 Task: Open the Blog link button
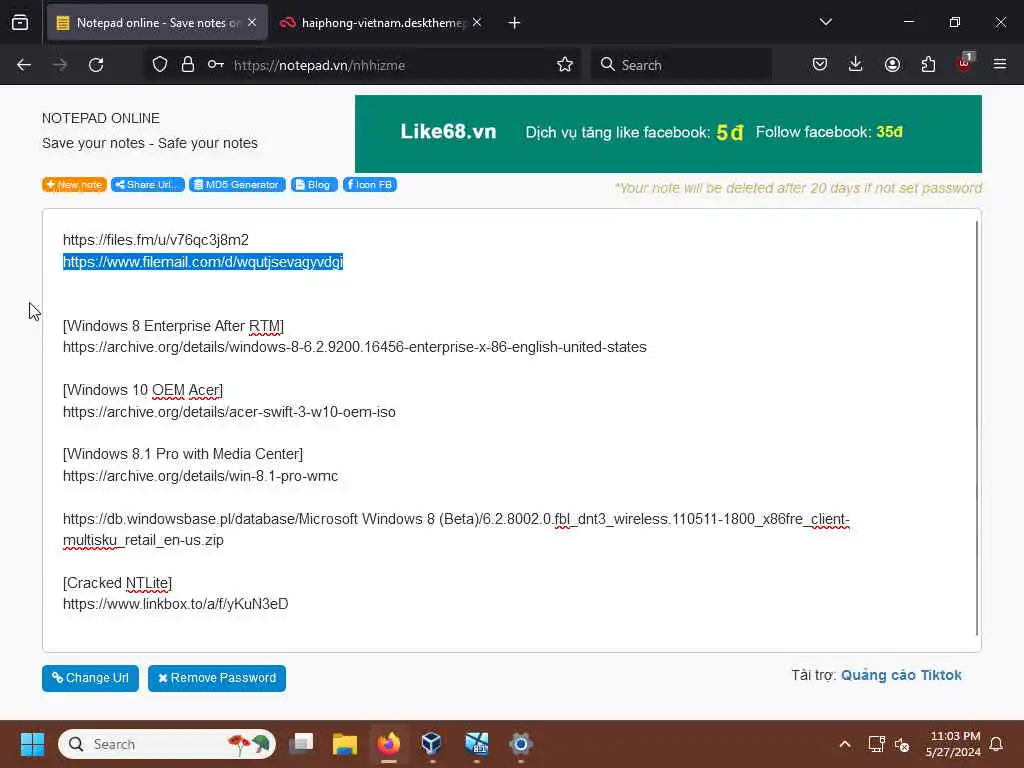[314, 185]
